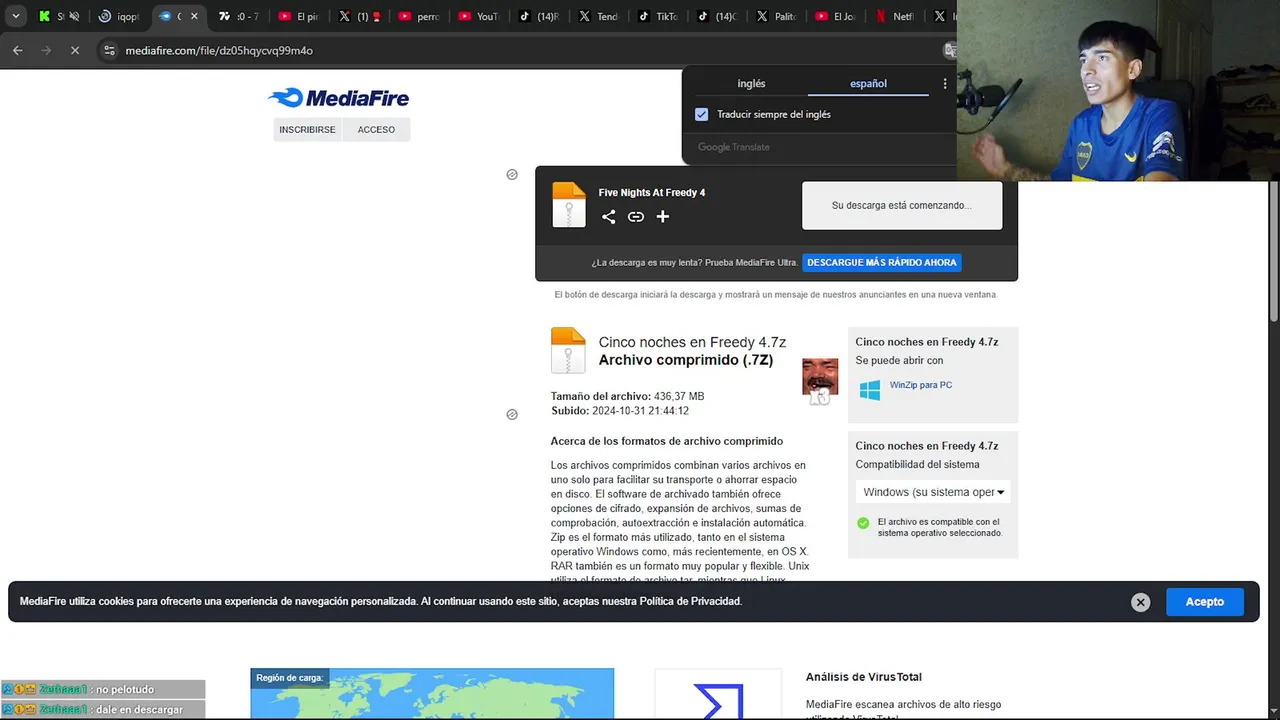Open site information icon in address bar

click(x=109, y=50)
